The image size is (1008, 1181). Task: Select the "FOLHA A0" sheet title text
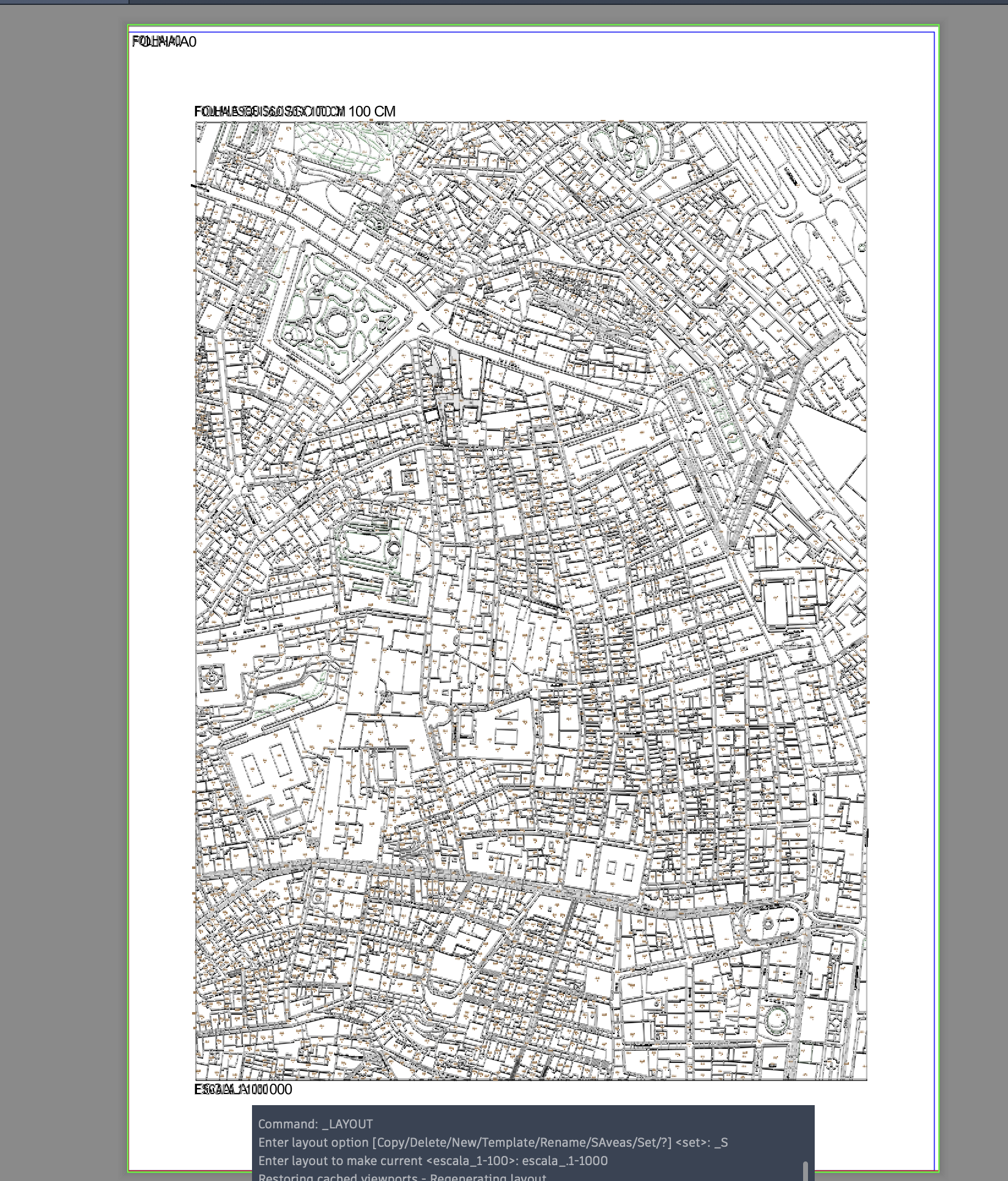point(165,42)
